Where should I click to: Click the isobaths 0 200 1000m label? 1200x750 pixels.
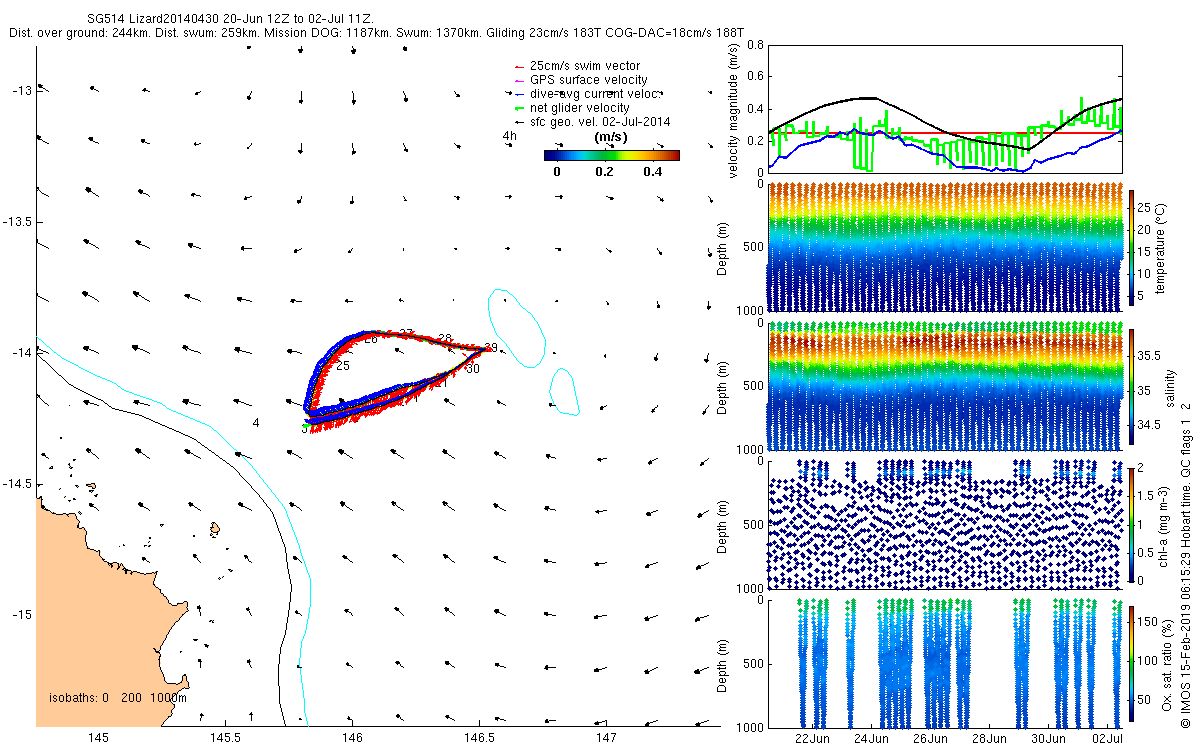point(118,698)
